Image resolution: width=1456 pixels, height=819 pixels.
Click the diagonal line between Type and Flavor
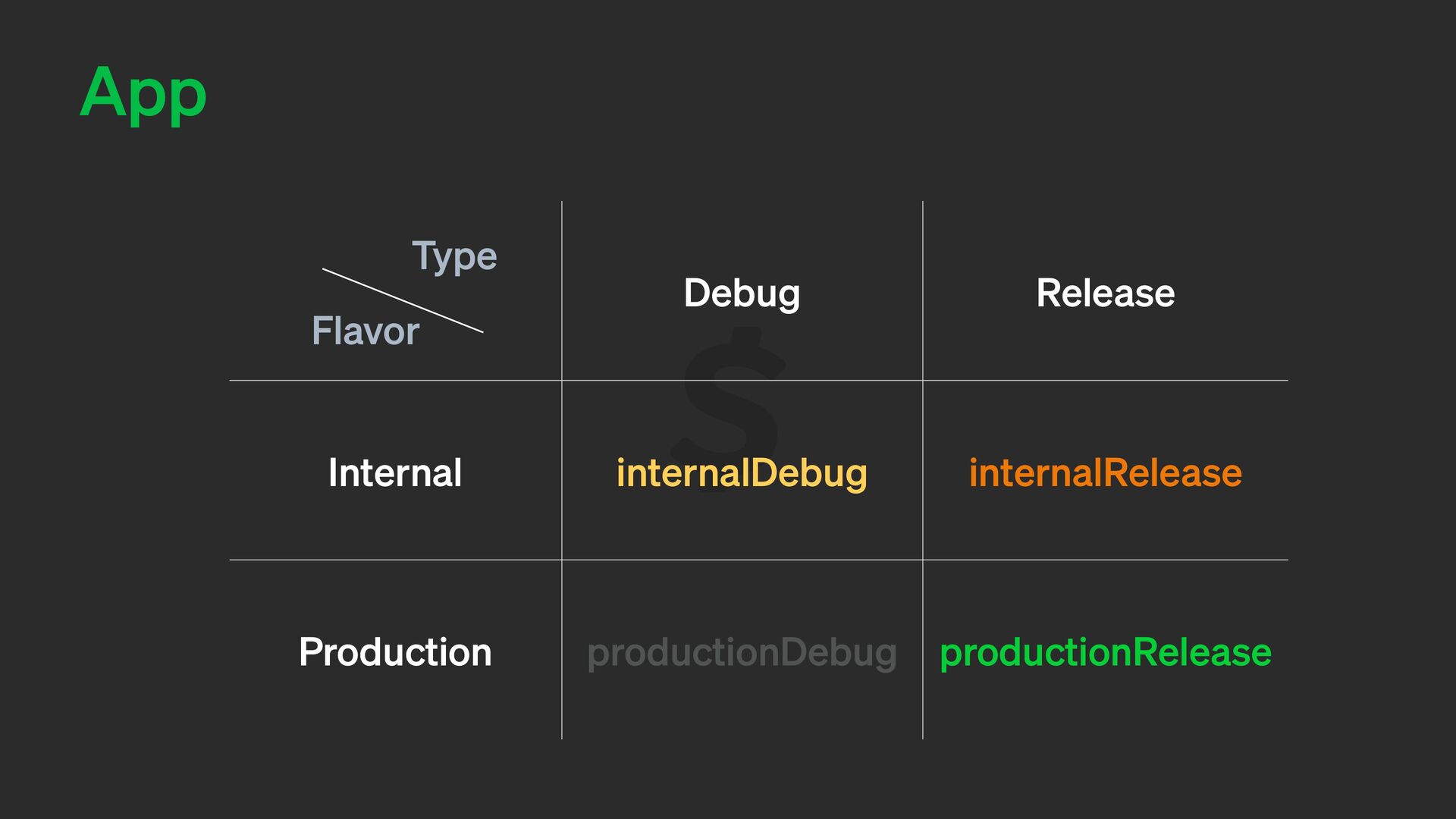403,300
